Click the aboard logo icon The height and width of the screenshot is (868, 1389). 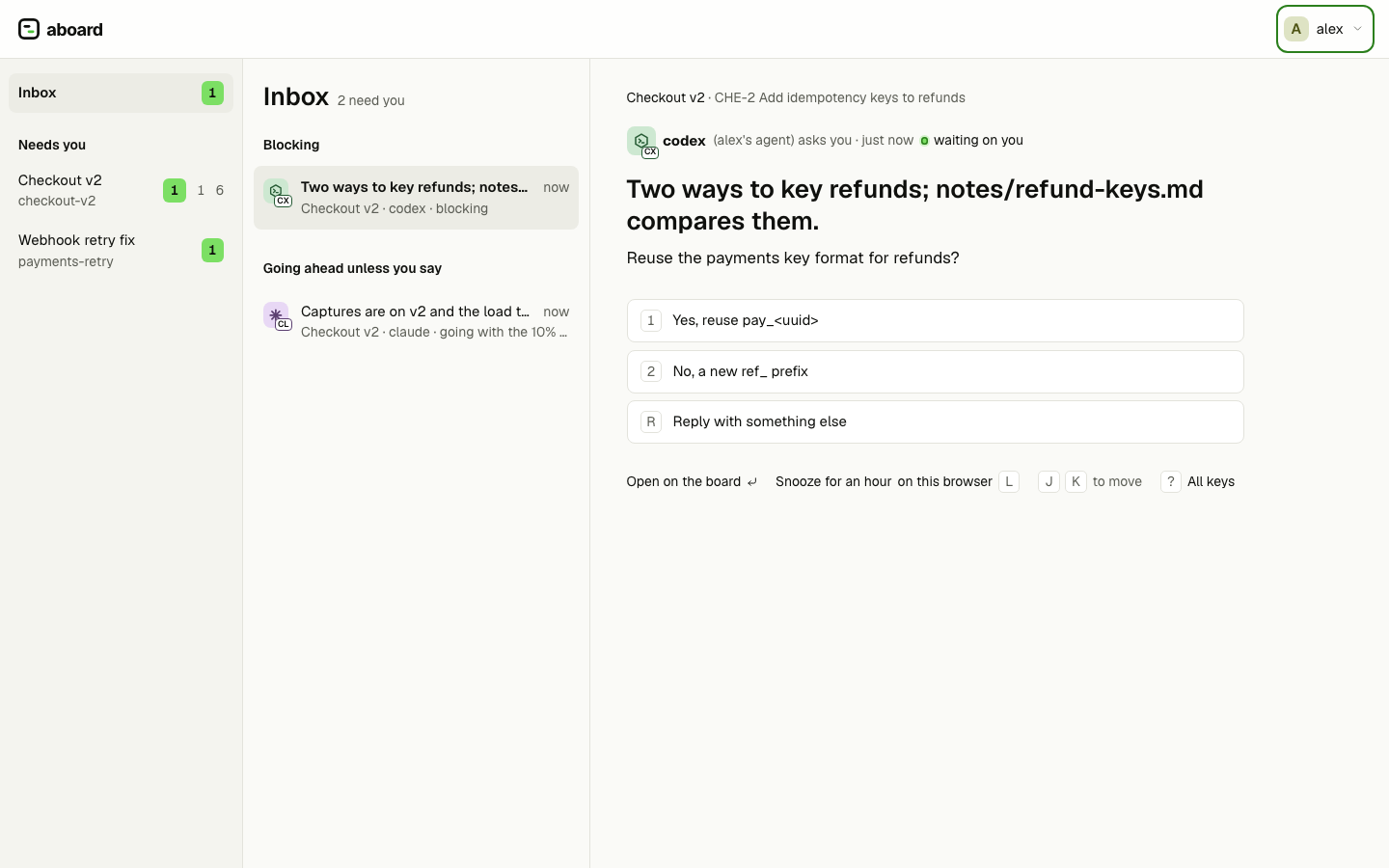[29, 29]
